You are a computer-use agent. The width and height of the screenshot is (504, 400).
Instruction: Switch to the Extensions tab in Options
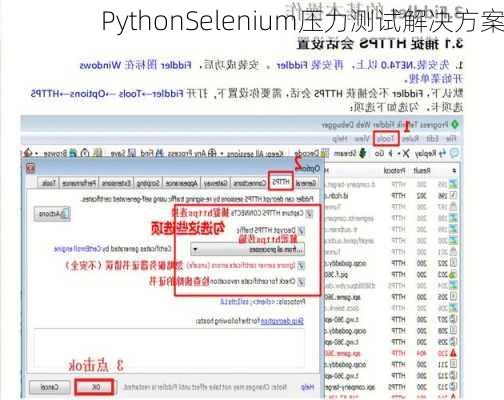[x=116, y=183]
